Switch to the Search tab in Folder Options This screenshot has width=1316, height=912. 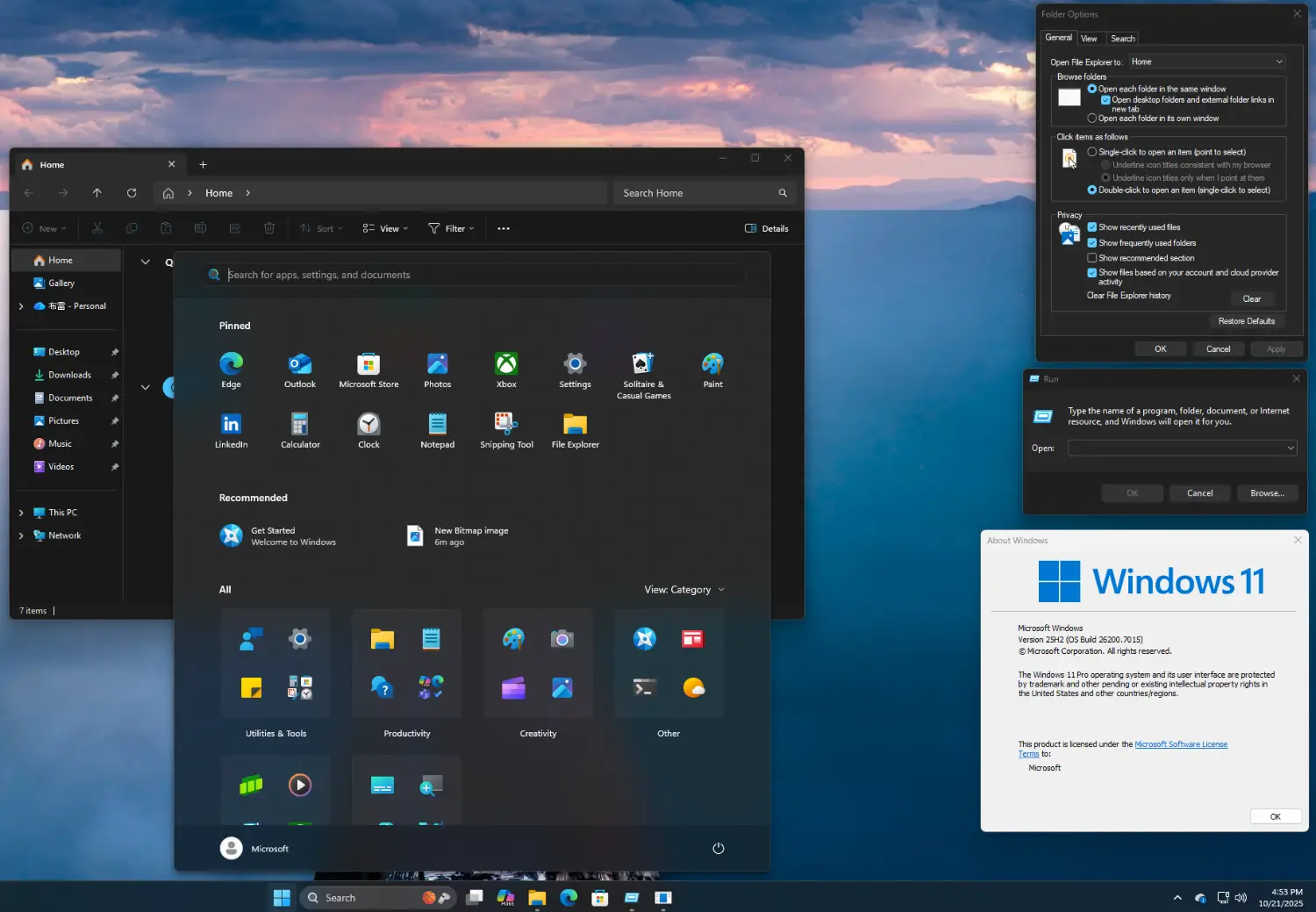point(1122,39)
